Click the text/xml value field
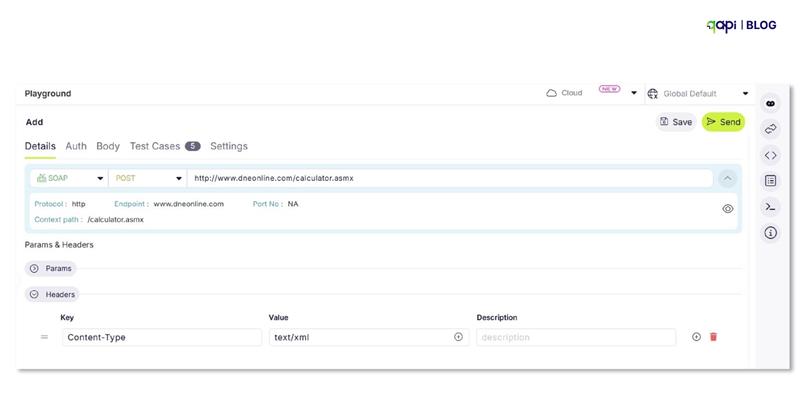 pos(369,337)
